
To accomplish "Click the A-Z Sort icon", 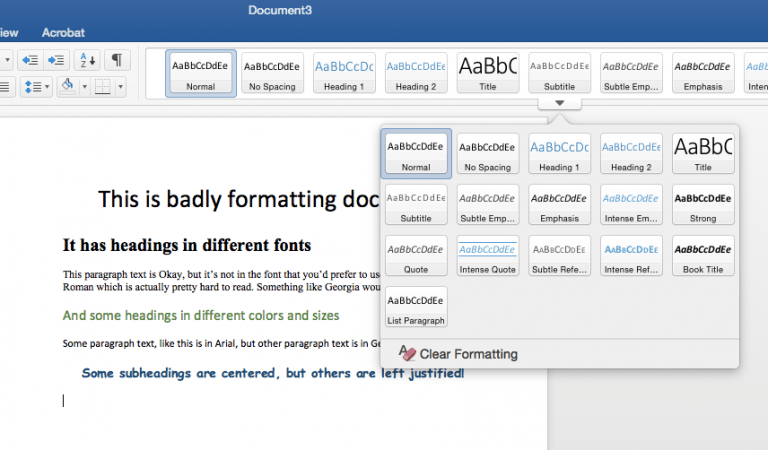I will click(x=87, y=60).
